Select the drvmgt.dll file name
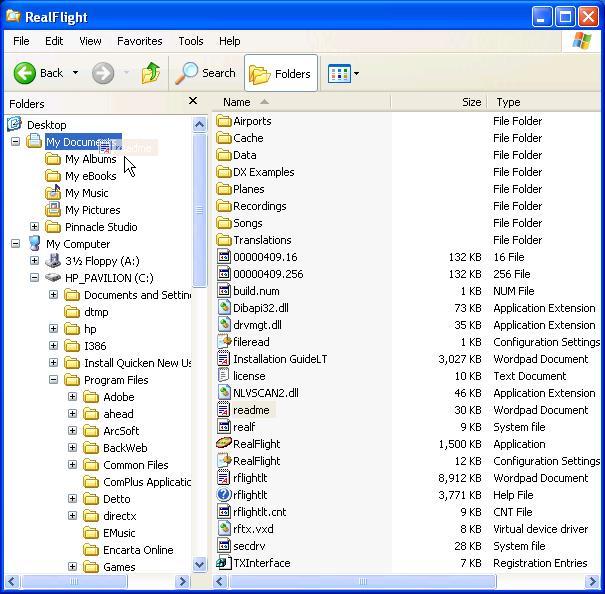Screen dimensions: 605x594 [x=257, y=325]
